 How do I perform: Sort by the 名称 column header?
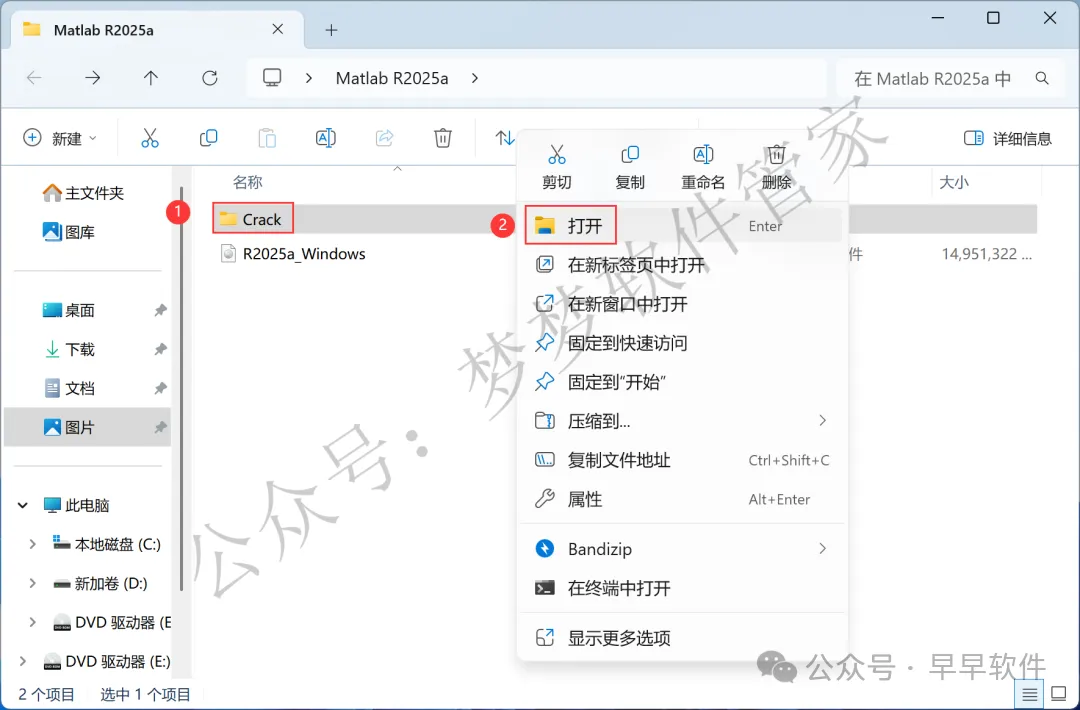tap(247, 182)
